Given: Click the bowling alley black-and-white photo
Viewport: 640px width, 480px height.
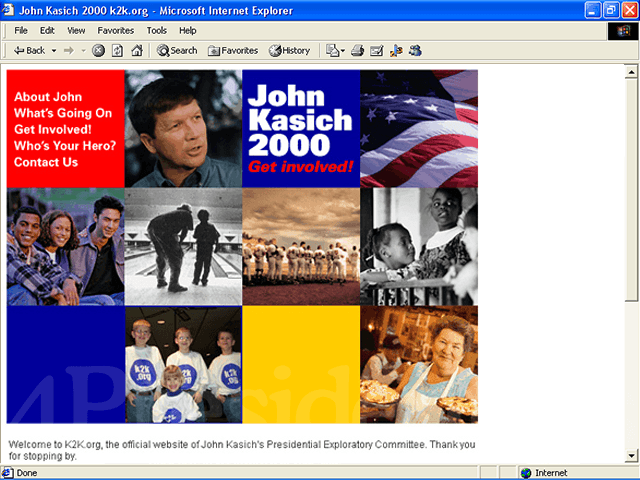Looking at the screenshot, I should point(183,247).
